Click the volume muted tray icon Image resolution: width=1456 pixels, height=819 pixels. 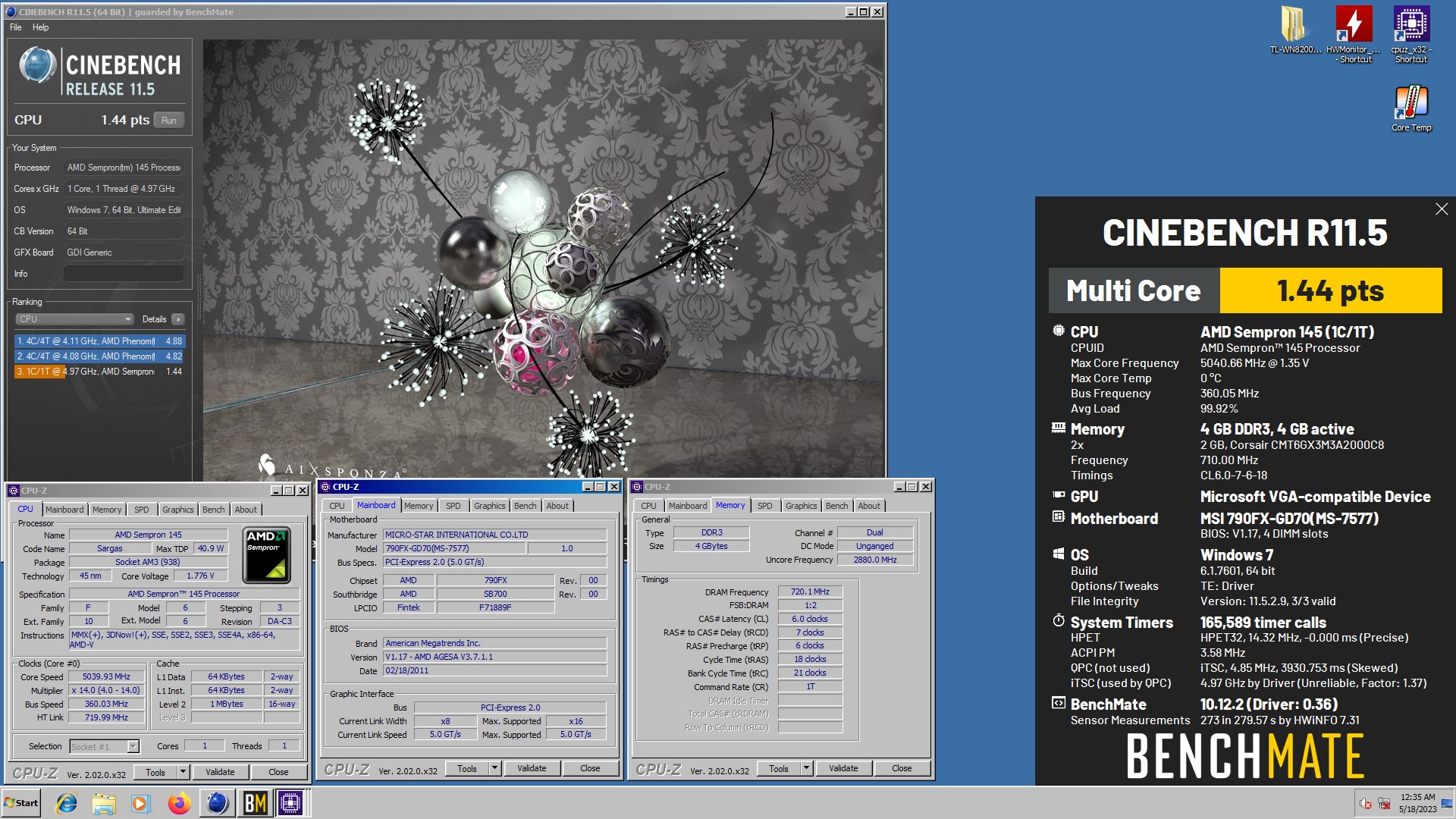point(1366,804)
